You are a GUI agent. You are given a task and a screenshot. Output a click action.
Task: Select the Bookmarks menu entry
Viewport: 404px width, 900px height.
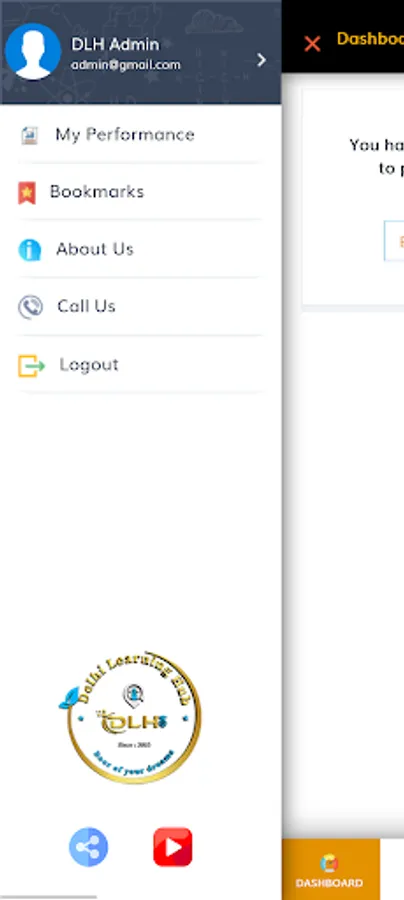coord(141,192)
